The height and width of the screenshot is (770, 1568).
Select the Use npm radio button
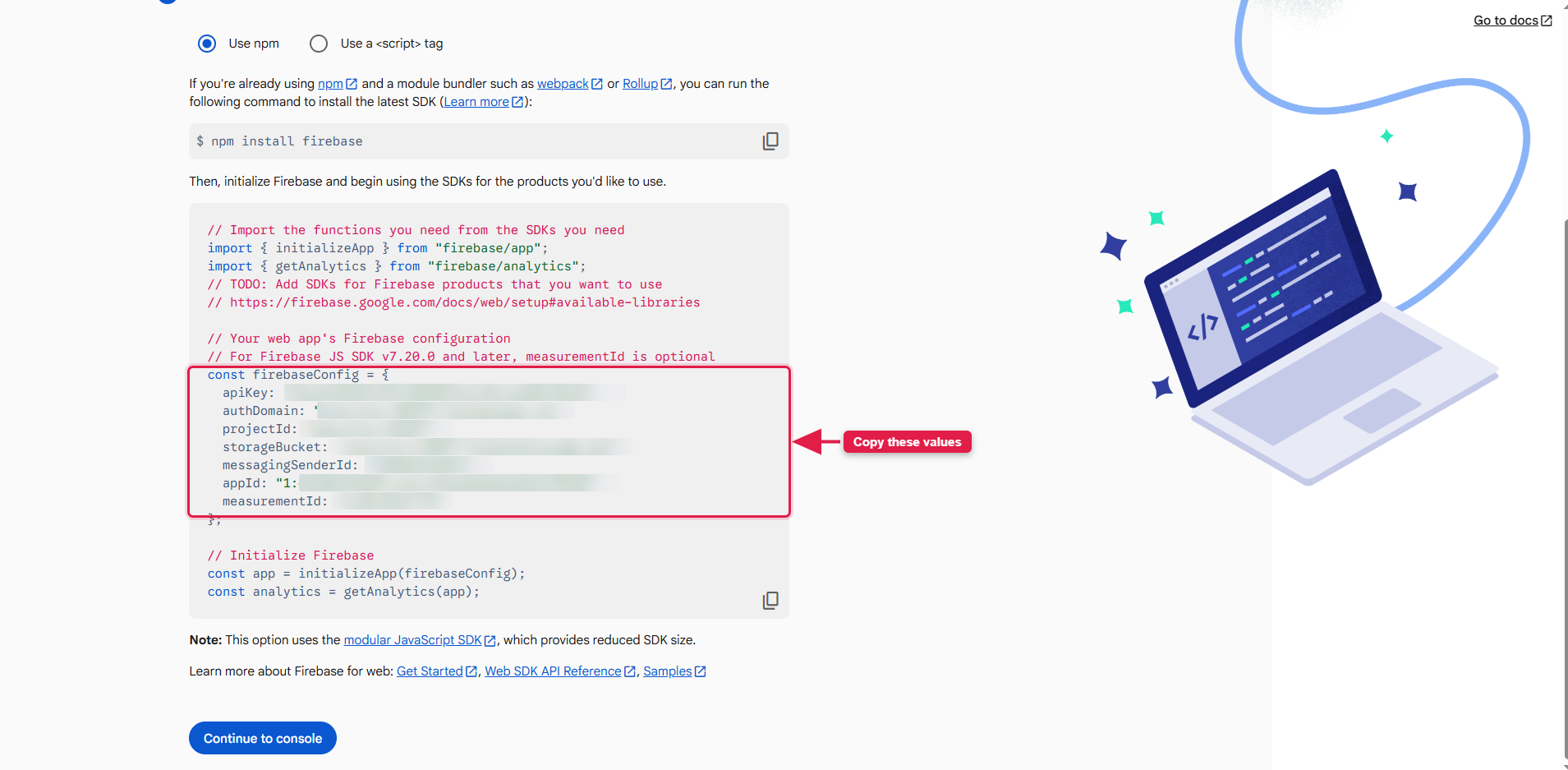click(x=207, y=44)
